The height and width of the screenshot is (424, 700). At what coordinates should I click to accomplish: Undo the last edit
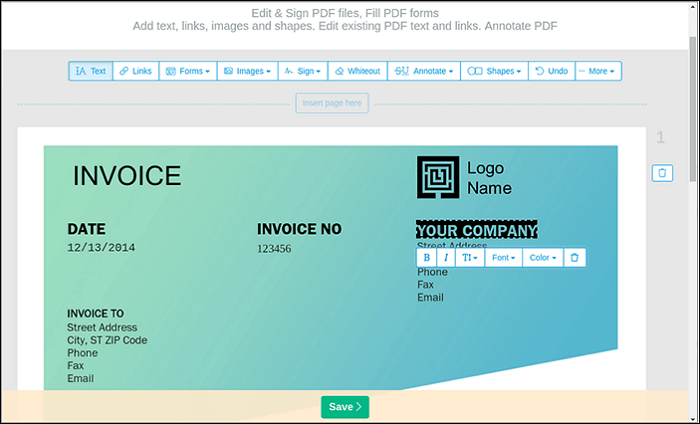pyautogui.click(x=552, y=71)
